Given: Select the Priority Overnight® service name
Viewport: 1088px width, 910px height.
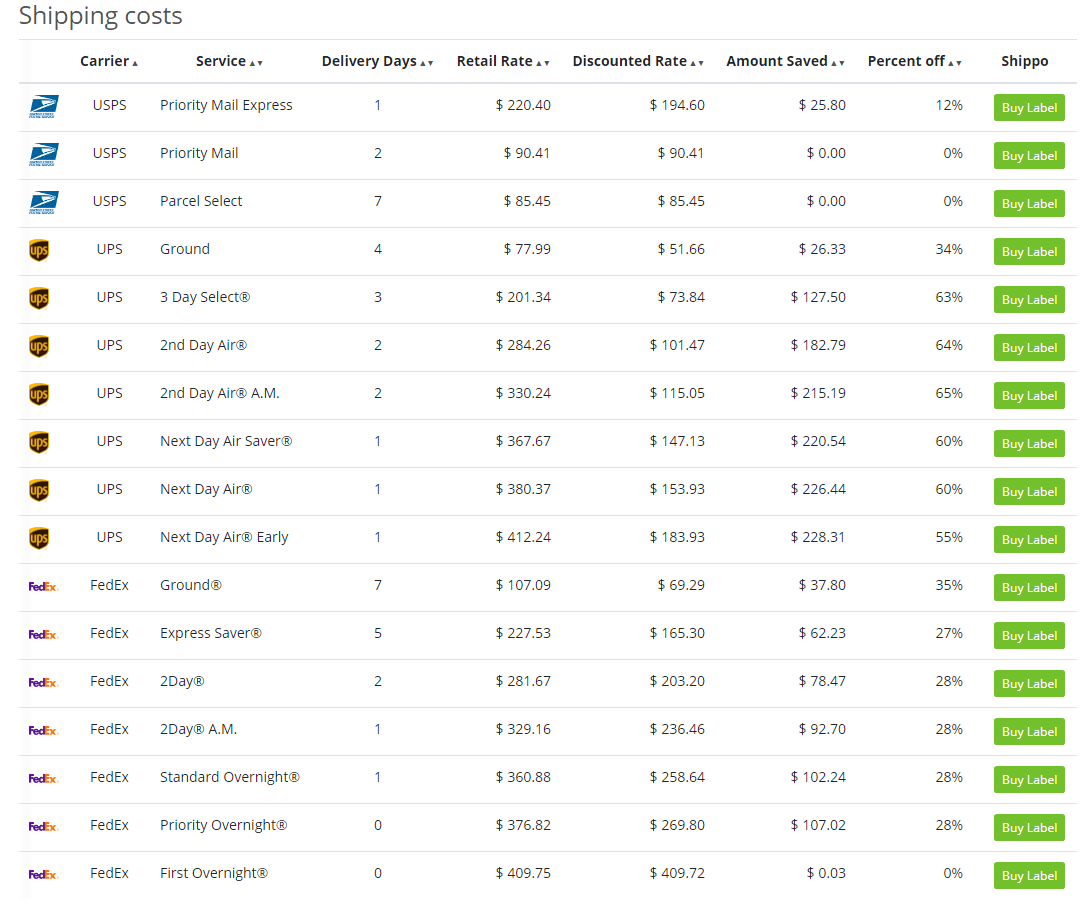Looking at the screenshot, I should pyautogui.click(x=223, y=825).
